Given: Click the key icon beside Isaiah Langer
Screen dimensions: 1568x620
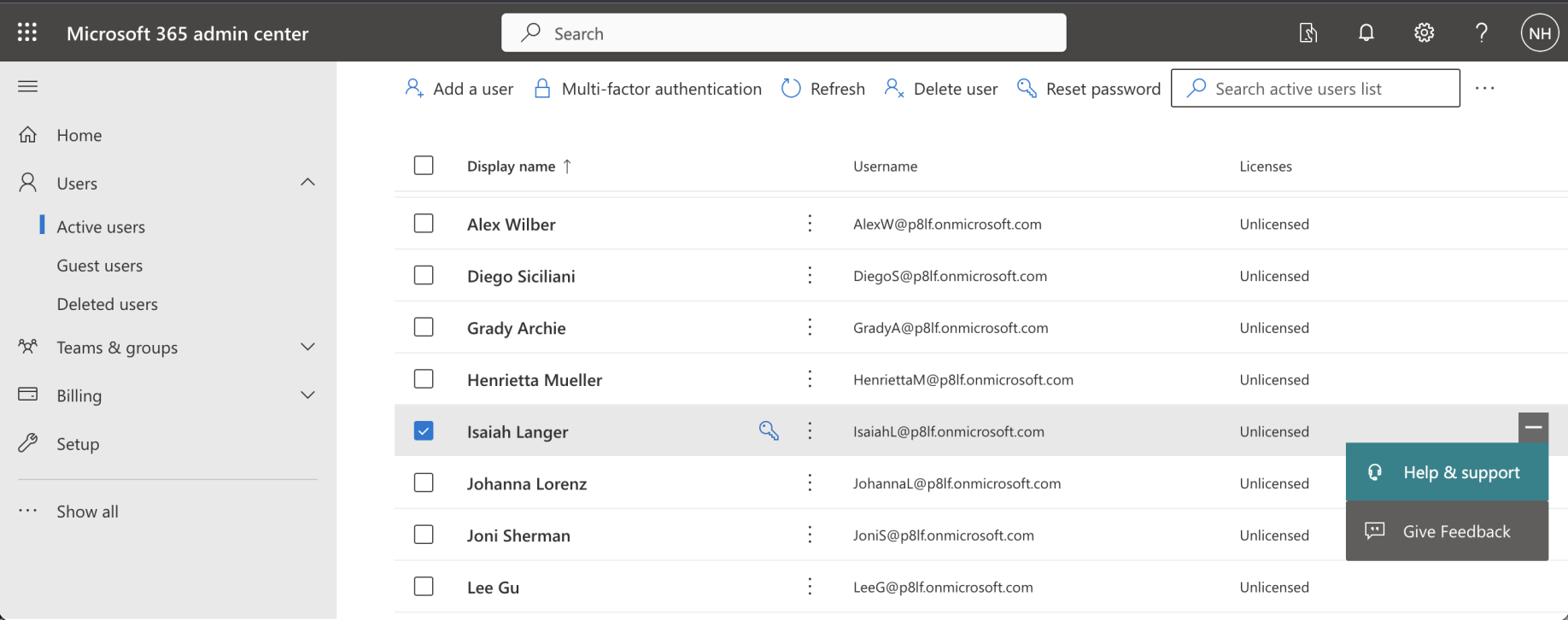Looking at the screenshot, I should tap(769, 431).
